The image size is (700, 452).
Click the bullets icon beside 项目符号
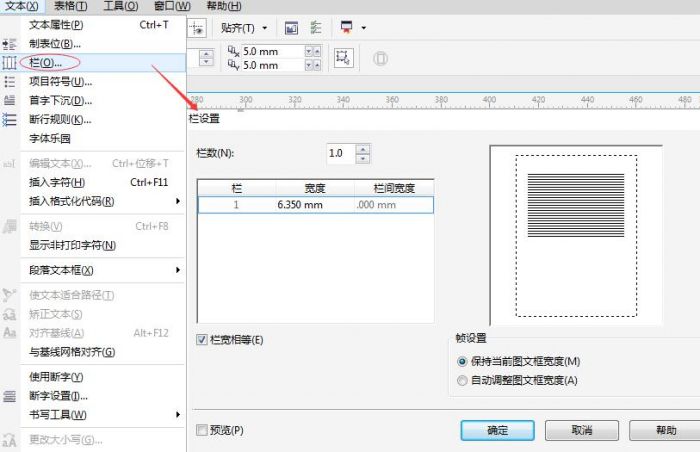[9, 82]
